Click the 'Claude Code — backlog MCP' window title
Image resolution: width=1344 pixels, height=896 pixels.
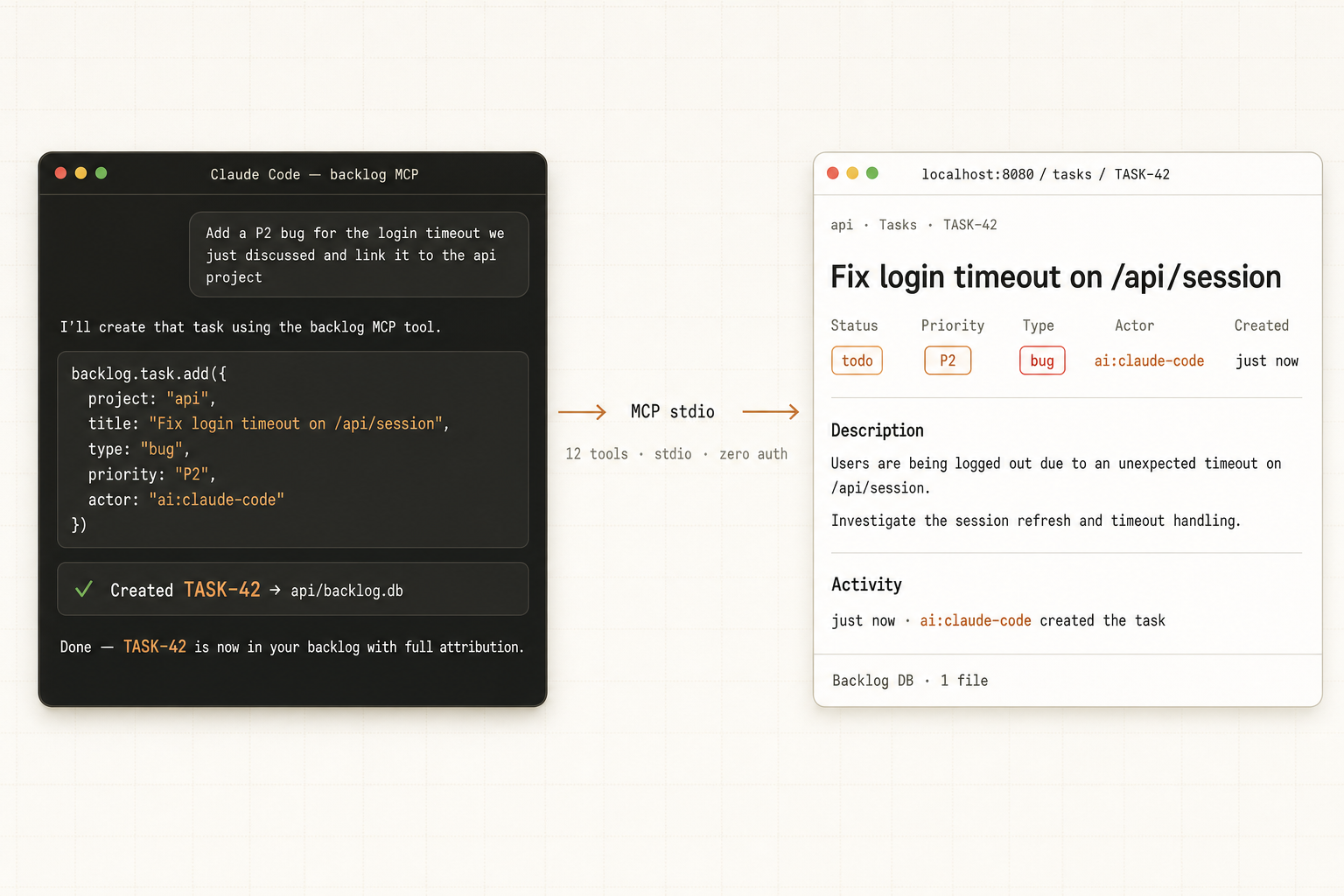pos(314,174)
